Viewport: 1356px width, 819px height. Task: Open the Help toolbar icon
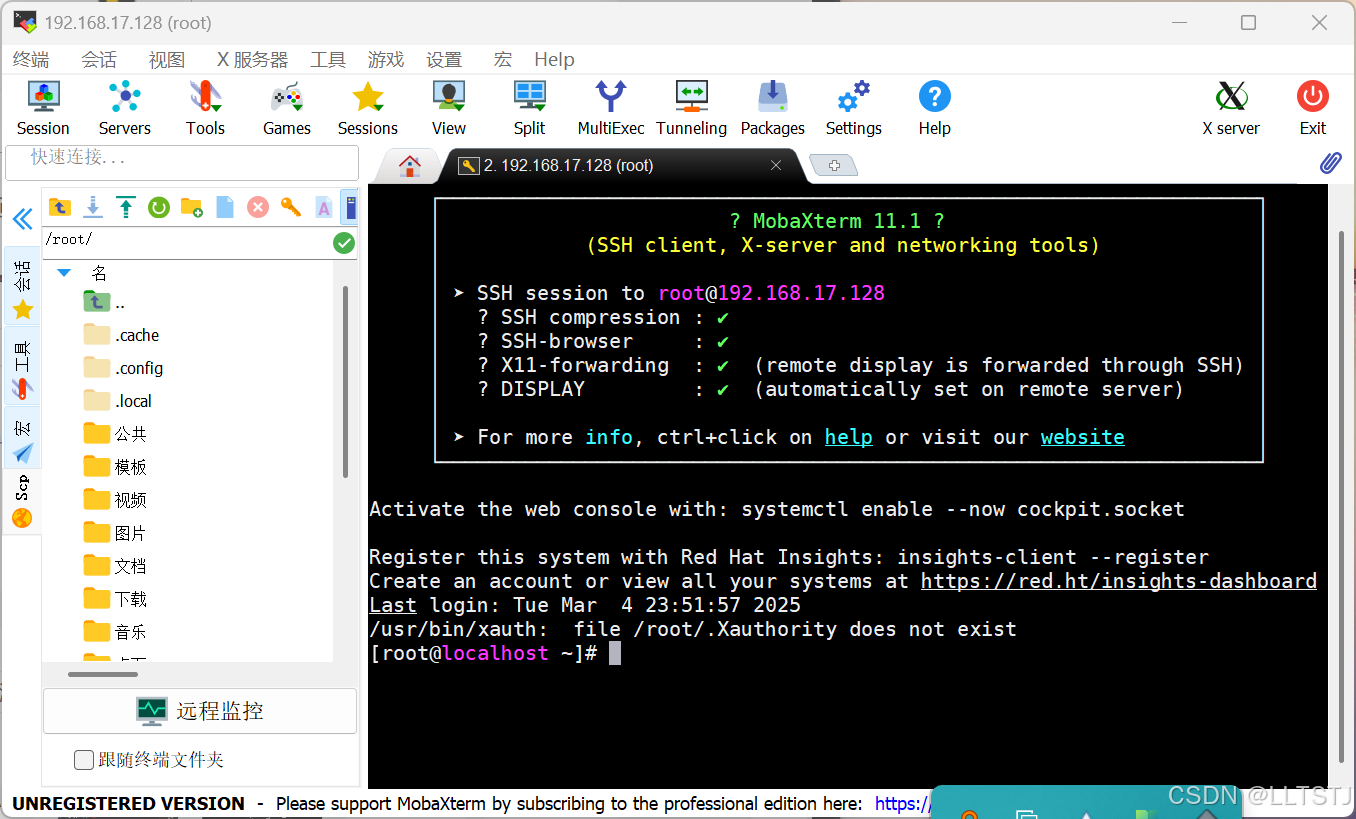tap(934, 108)
